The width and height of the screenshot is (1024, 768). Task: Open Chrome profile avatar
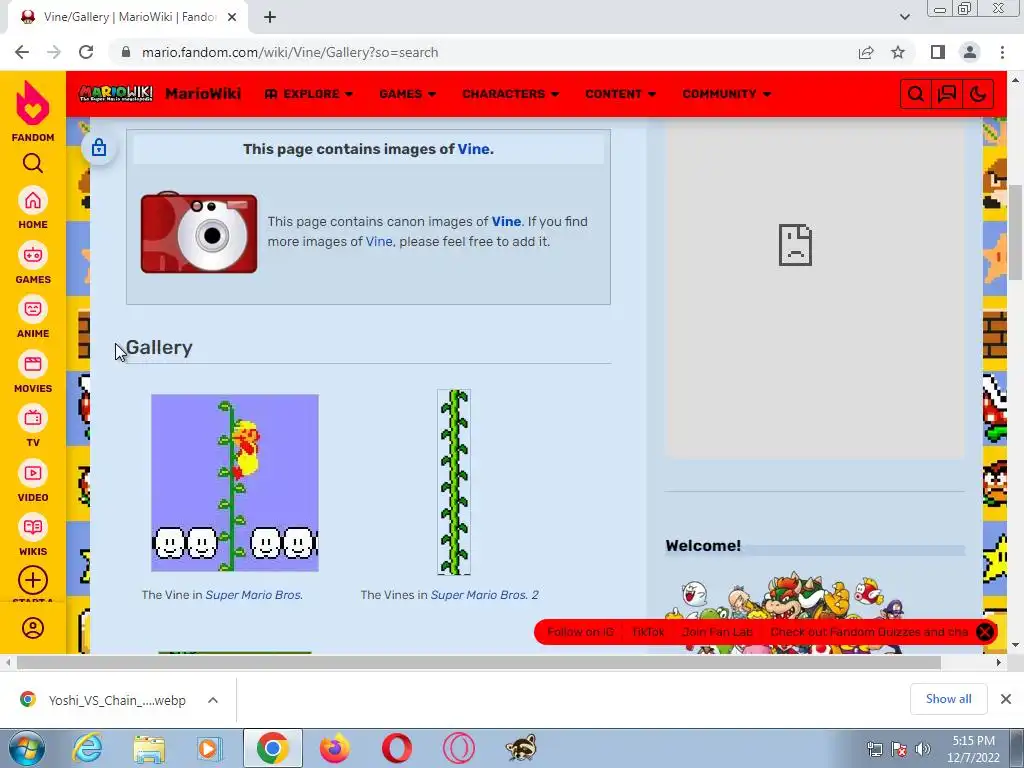(x=970, y=52)
